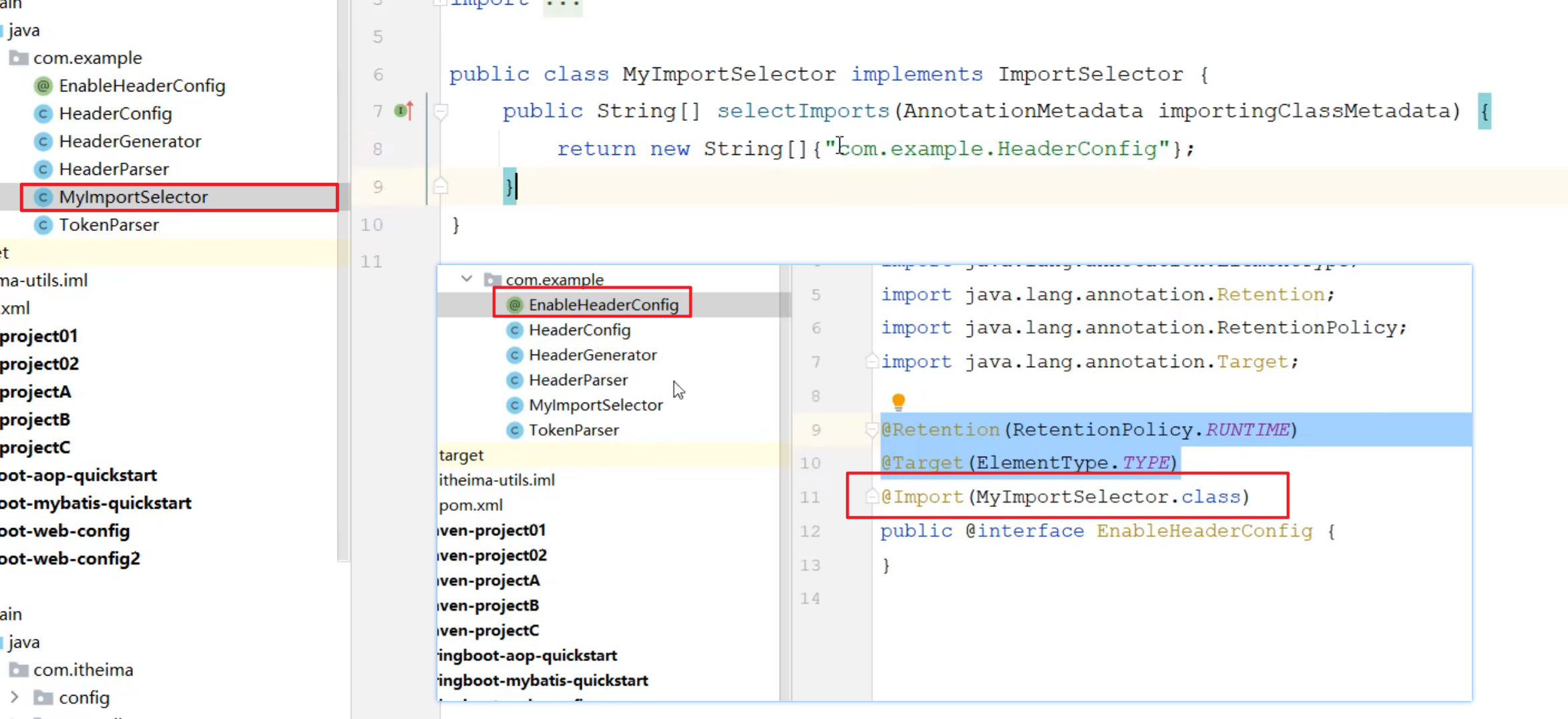Select projectA module in left tree
The image size is (1568, 719).
(35, 392)
